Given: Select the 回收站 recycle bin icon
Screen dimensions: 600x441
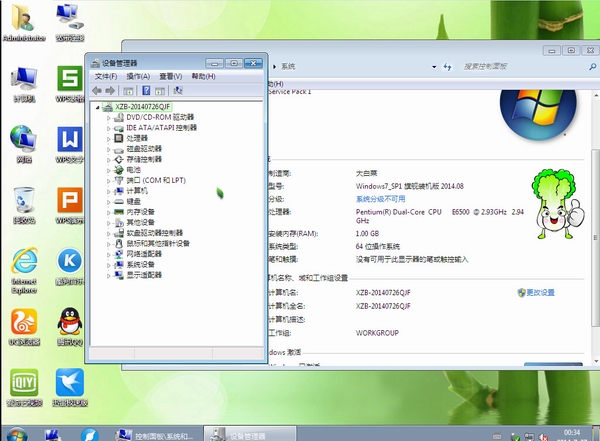Looking at the screenshot, I should (24, 205).
